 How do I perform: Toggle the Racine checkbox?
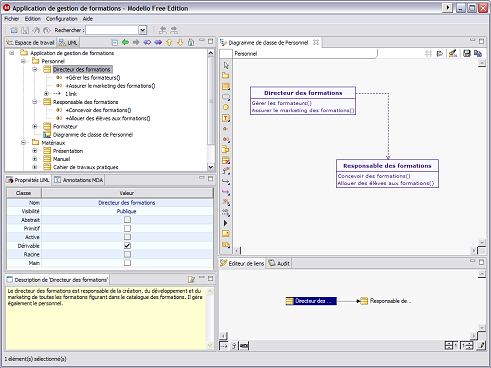(x=127, y=254)
